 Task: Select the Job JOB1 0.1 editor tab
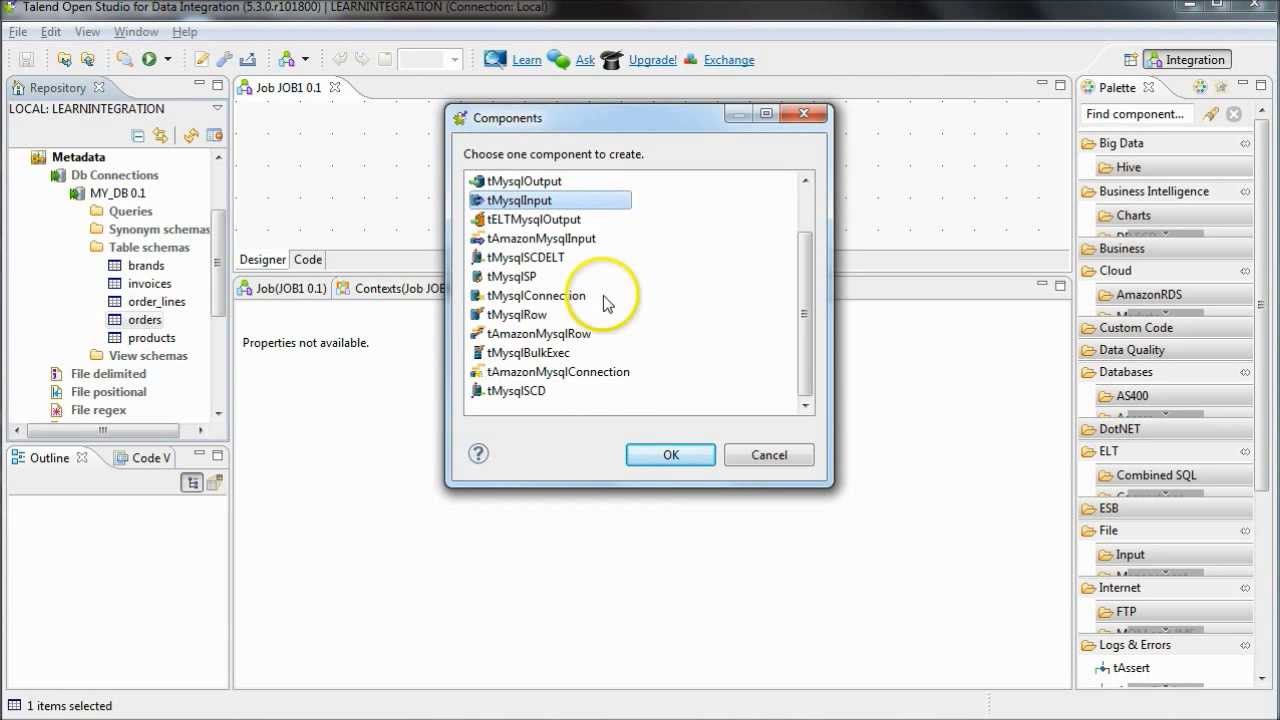tap(289, 88)
